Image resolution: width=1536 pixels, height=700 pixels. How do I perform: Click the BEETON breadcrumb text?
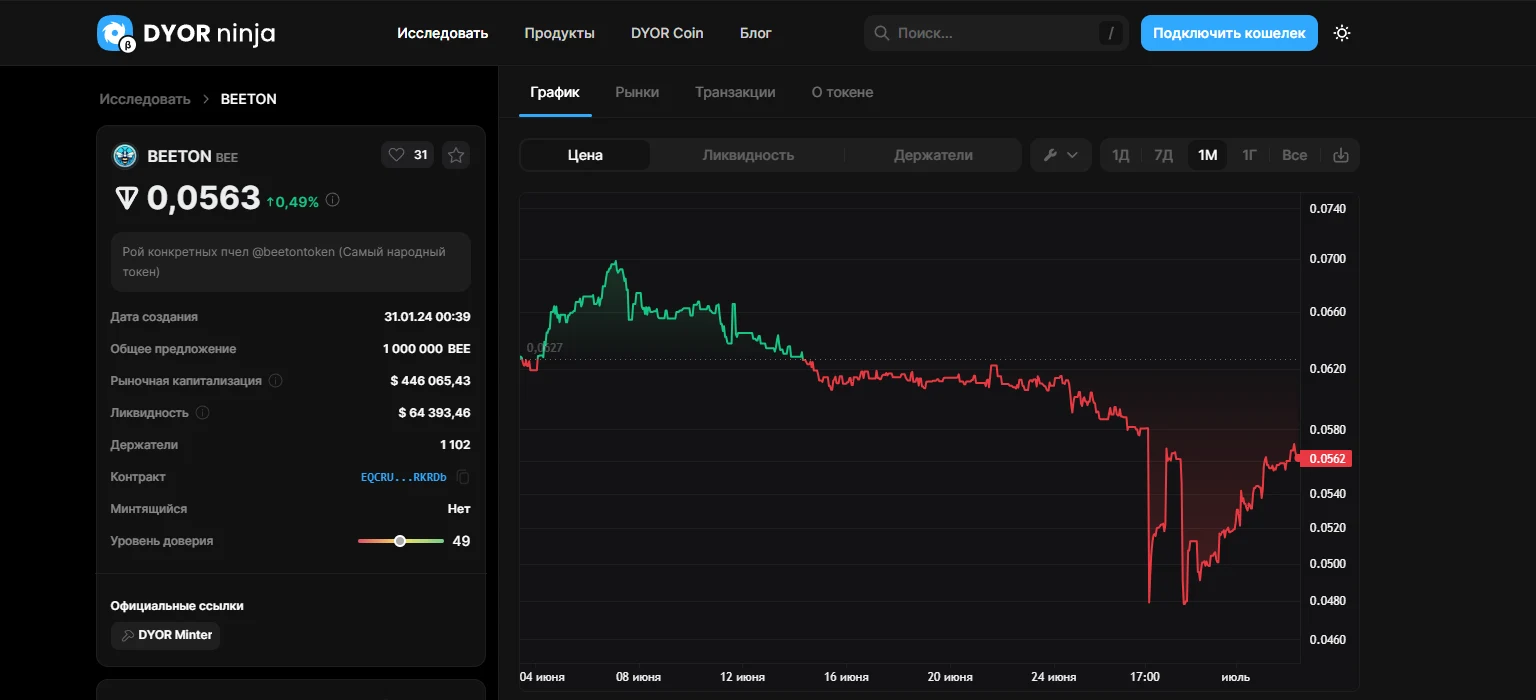[x=249, y=99]
